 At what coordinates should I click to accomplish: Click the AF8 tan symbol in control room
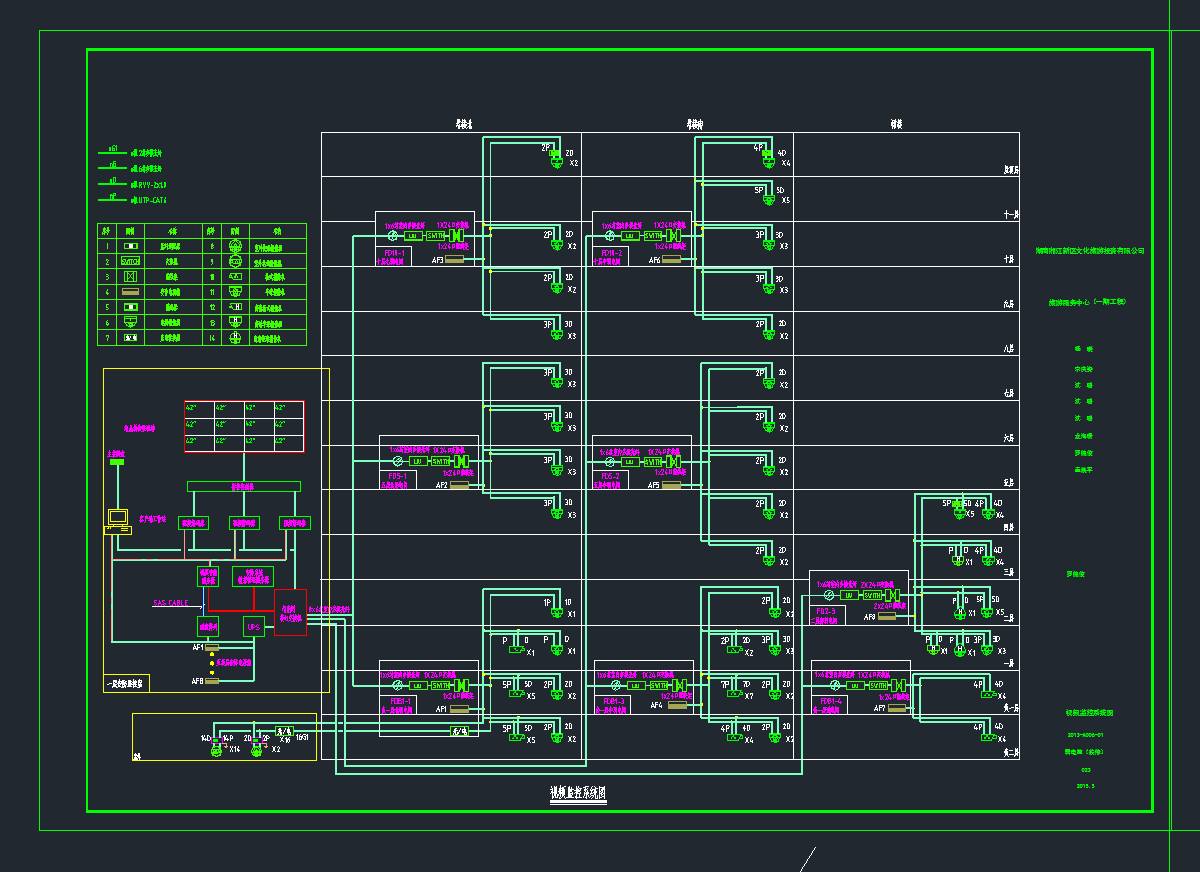coord(211,681)
